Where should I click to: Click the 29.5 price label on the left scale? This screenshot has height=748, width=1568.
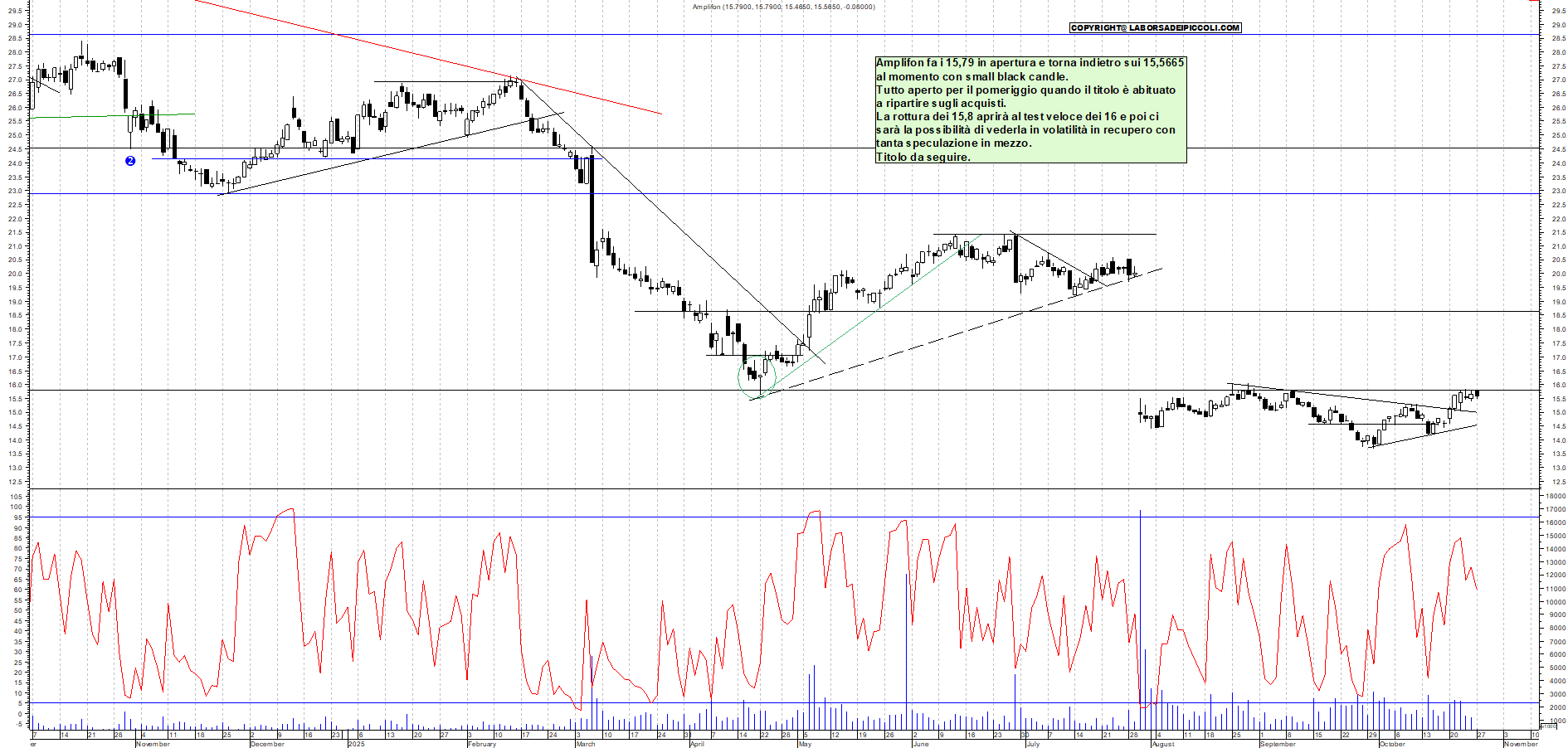click(15, 12)
